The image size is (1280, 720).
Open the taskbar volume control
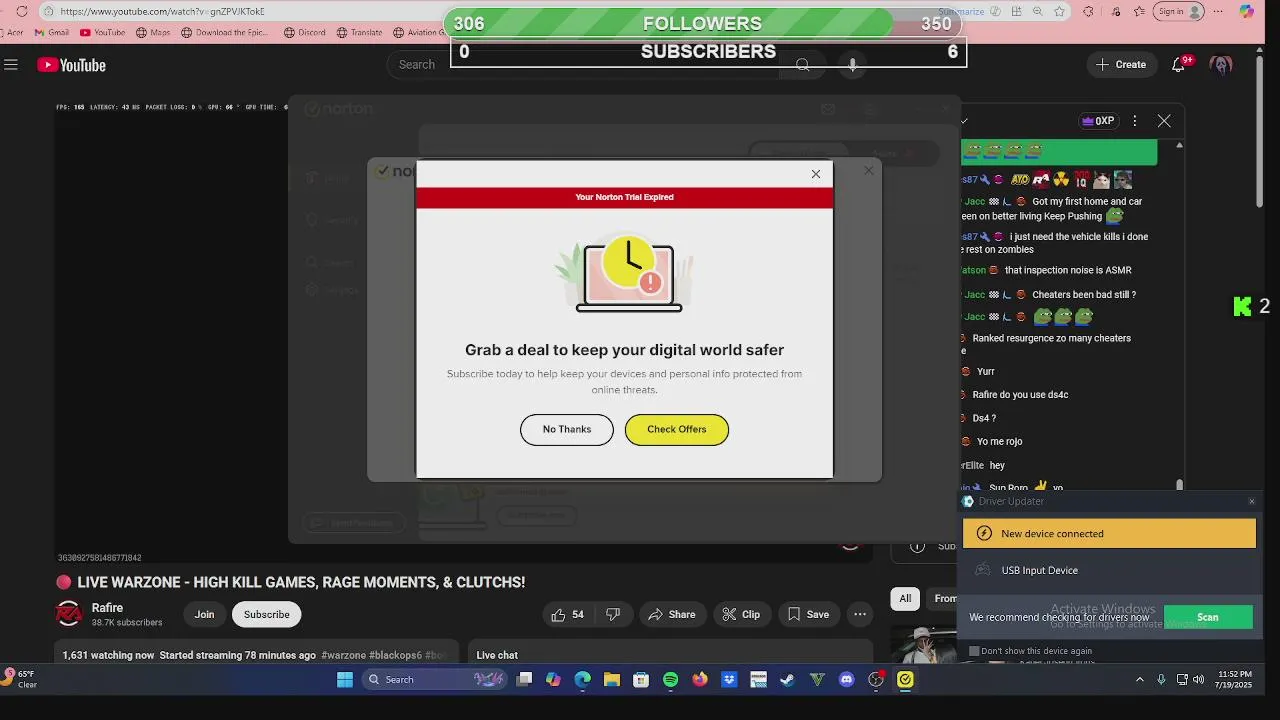coord(1199,680)
